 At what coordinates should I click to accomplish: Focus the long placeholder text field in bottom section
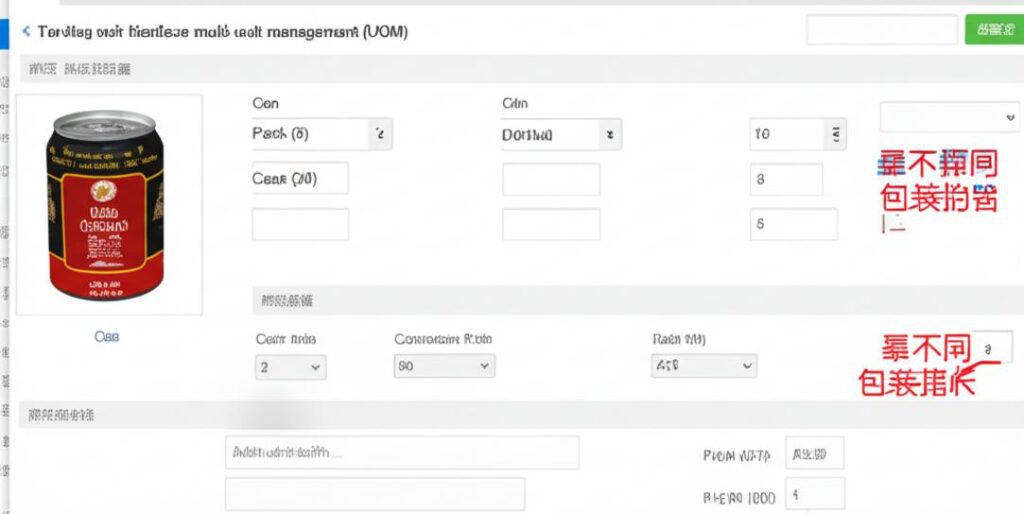click(401, 453)
